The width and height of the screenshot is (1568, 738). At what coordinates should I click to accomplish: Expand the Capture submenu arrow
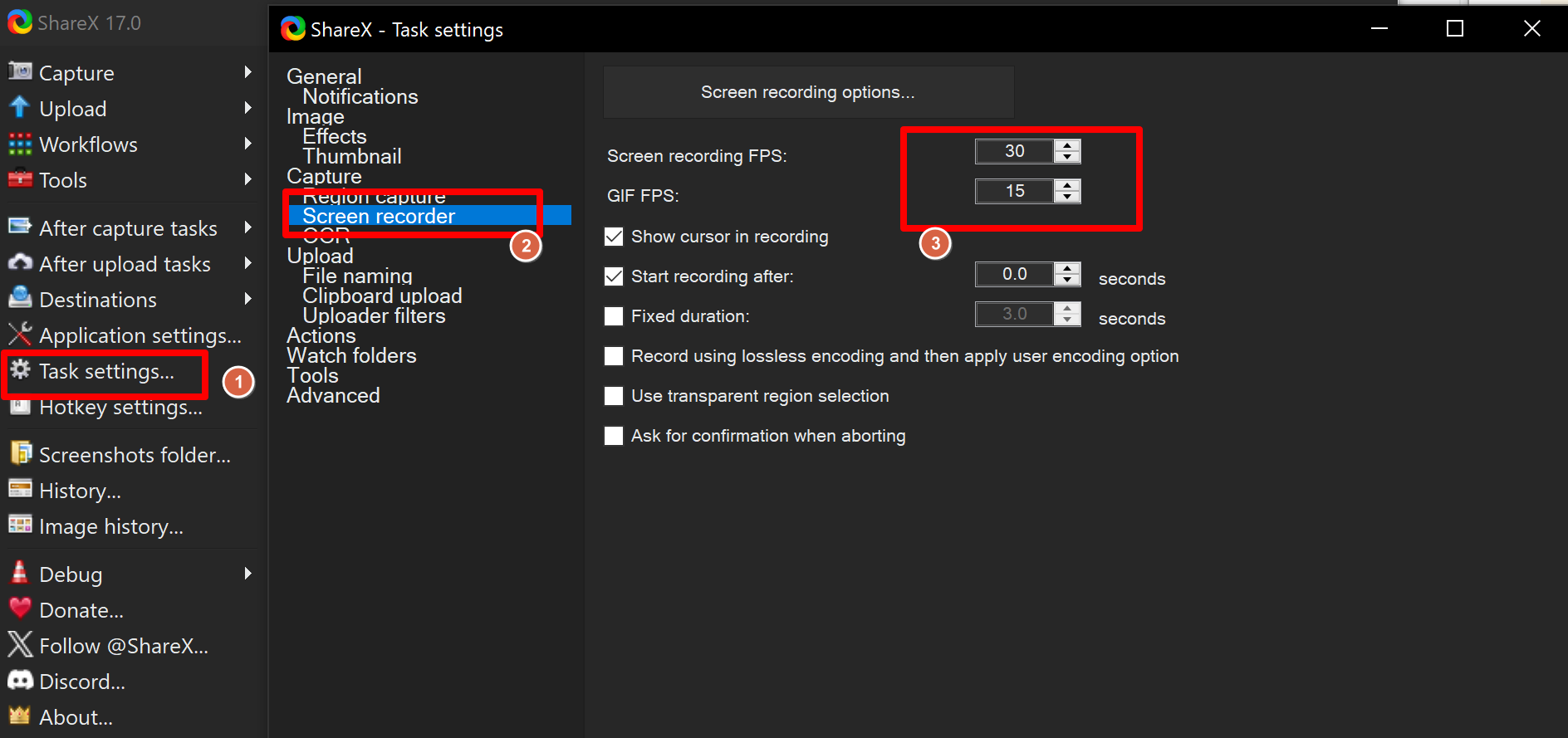click(247, 72)
